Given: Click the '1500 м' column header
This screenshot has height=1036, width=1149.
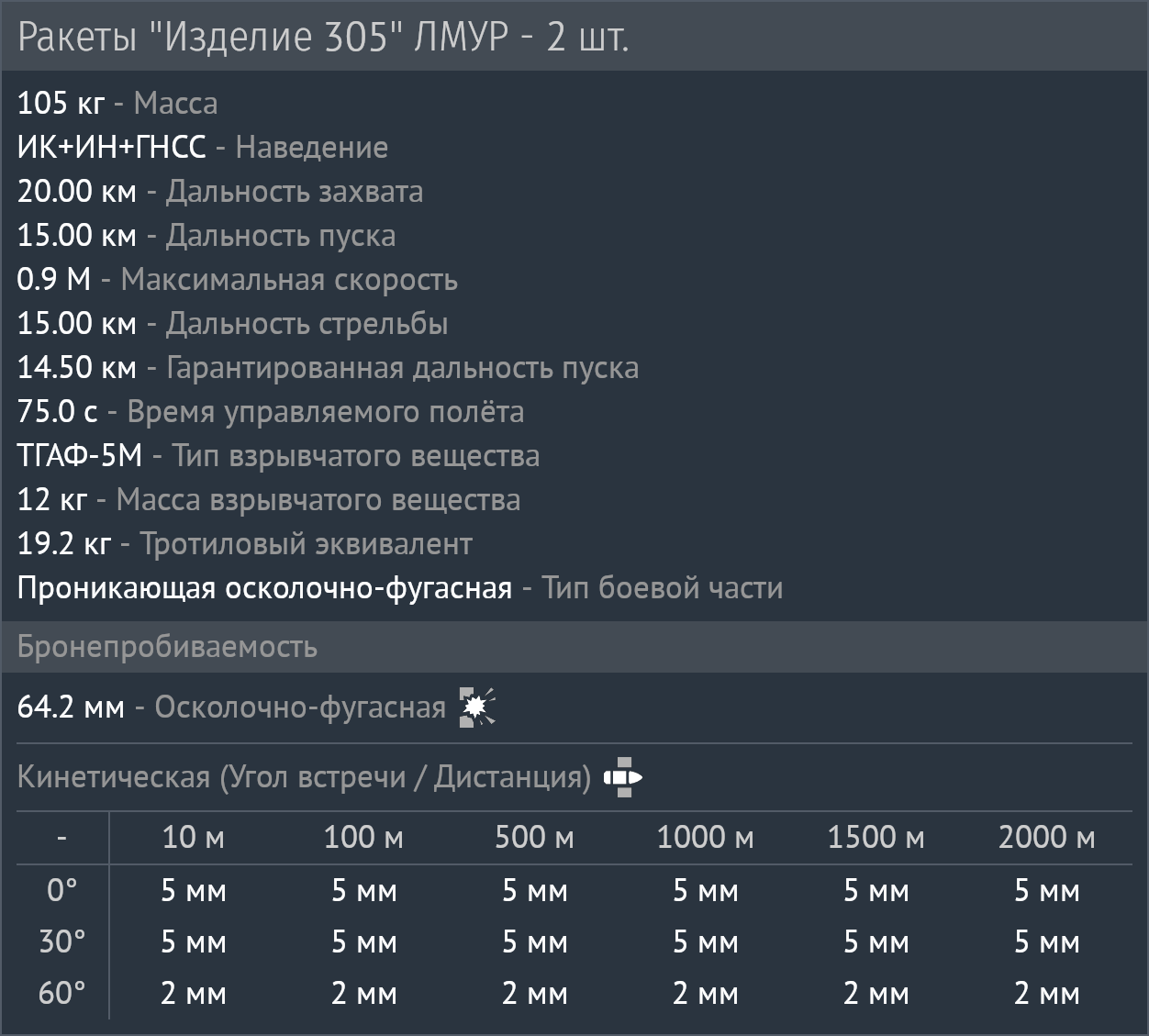Looking at the screenshot, I should (x=876, y=838).
